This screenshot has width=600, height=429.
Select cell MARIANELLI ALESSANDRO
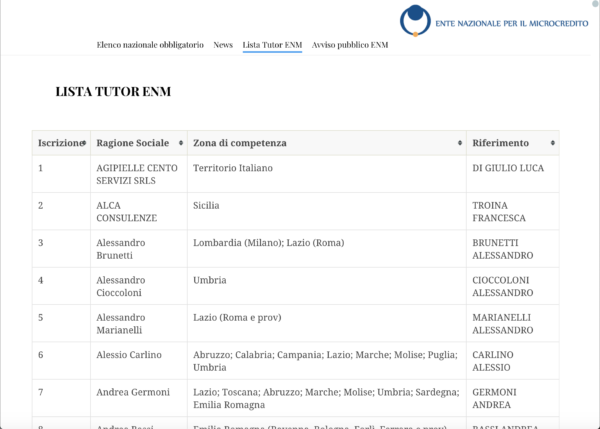point(513,323)
